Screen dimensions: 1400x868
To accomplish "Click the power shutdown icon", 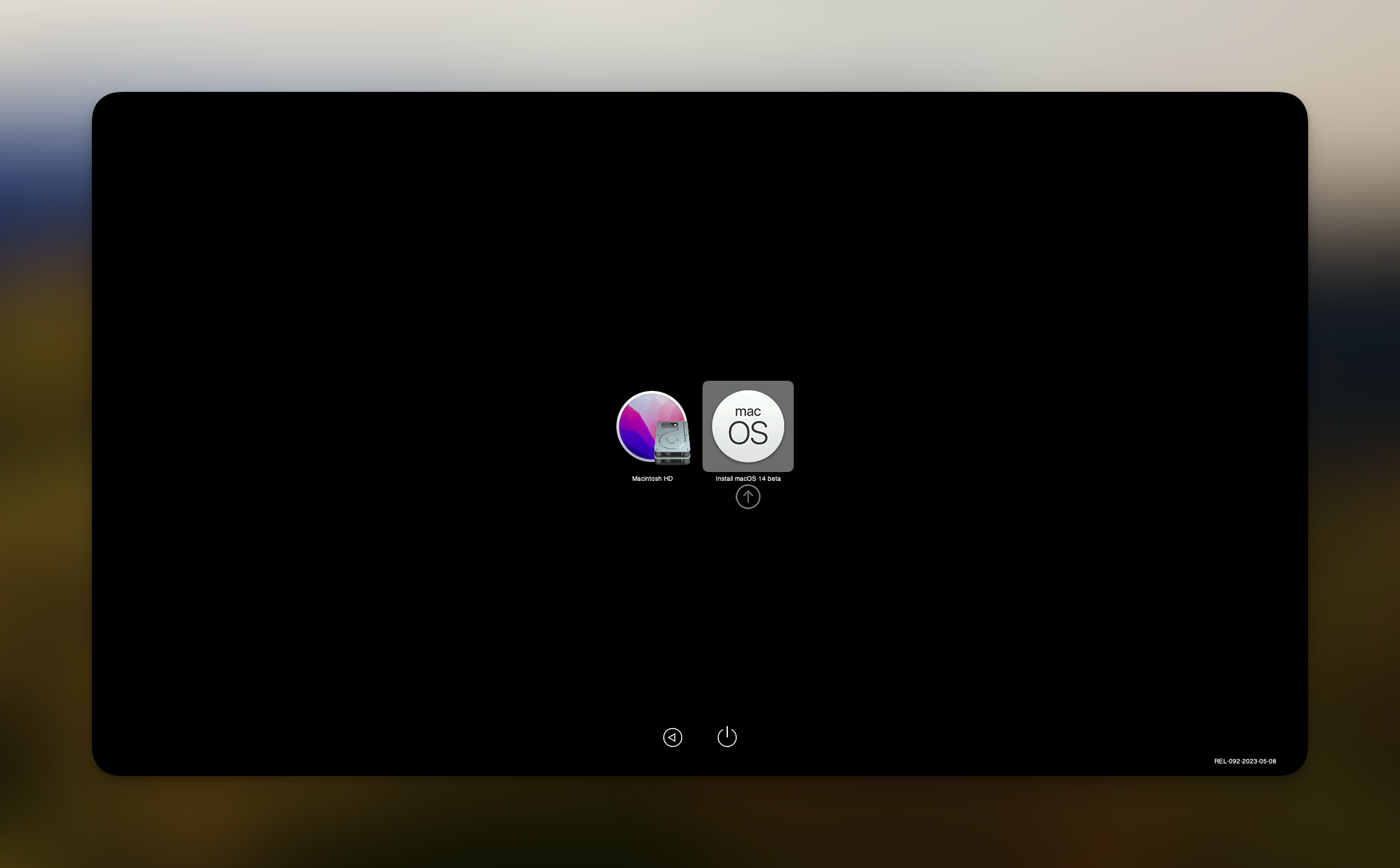I will click(727, 737).
